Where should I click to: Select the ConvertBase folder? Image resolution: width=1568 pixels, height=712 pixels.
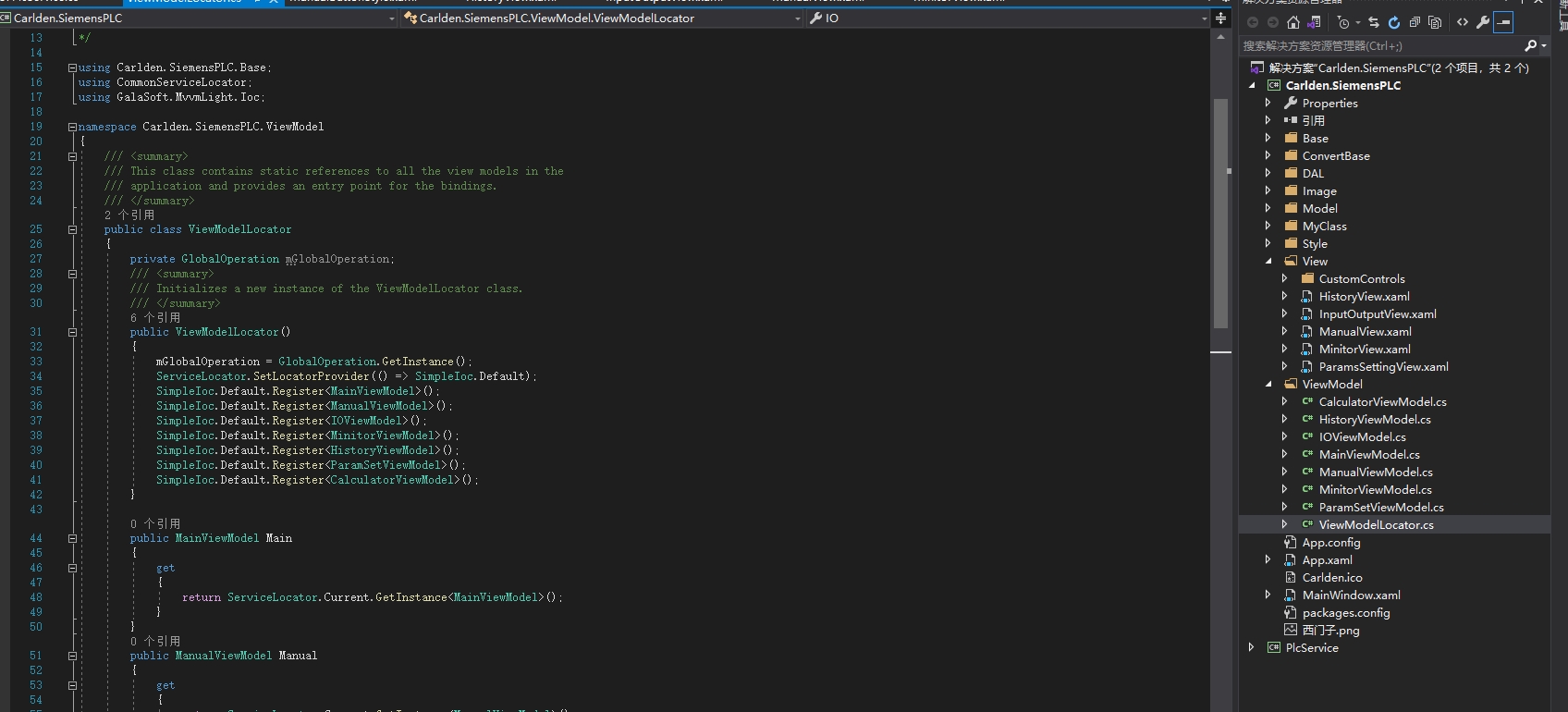pyautogui.click(x=1336, y=155)
